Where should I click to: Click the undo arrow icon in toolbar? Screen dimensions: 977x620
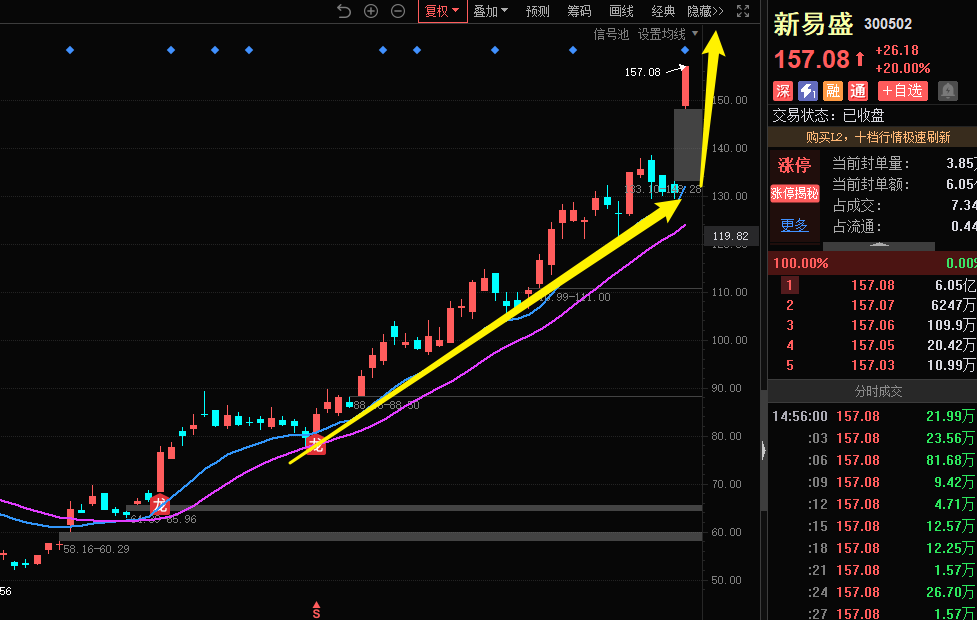[x=344, y=11]
